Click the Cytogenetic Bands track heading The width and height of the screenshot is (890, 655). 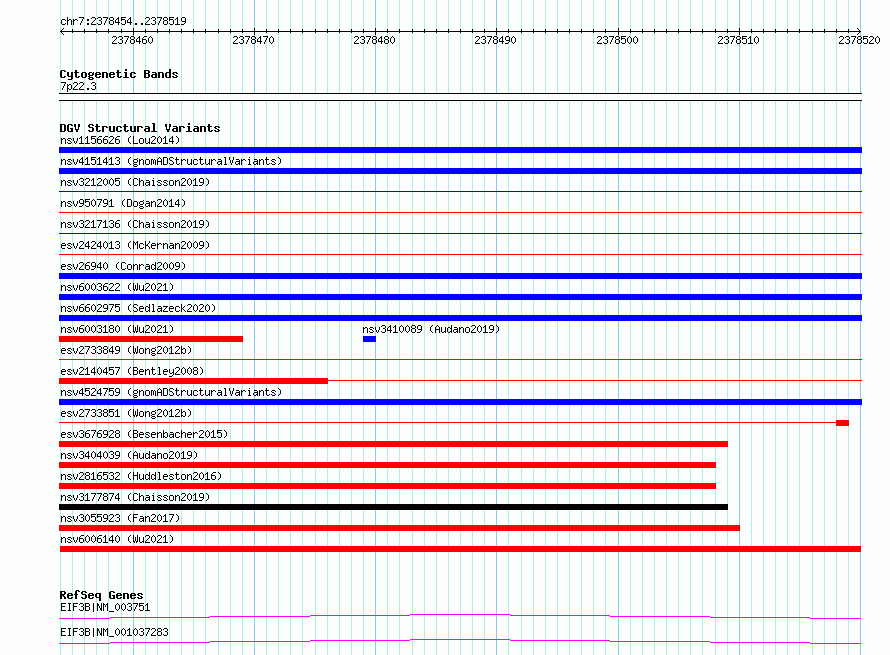(x=119, y=74)
